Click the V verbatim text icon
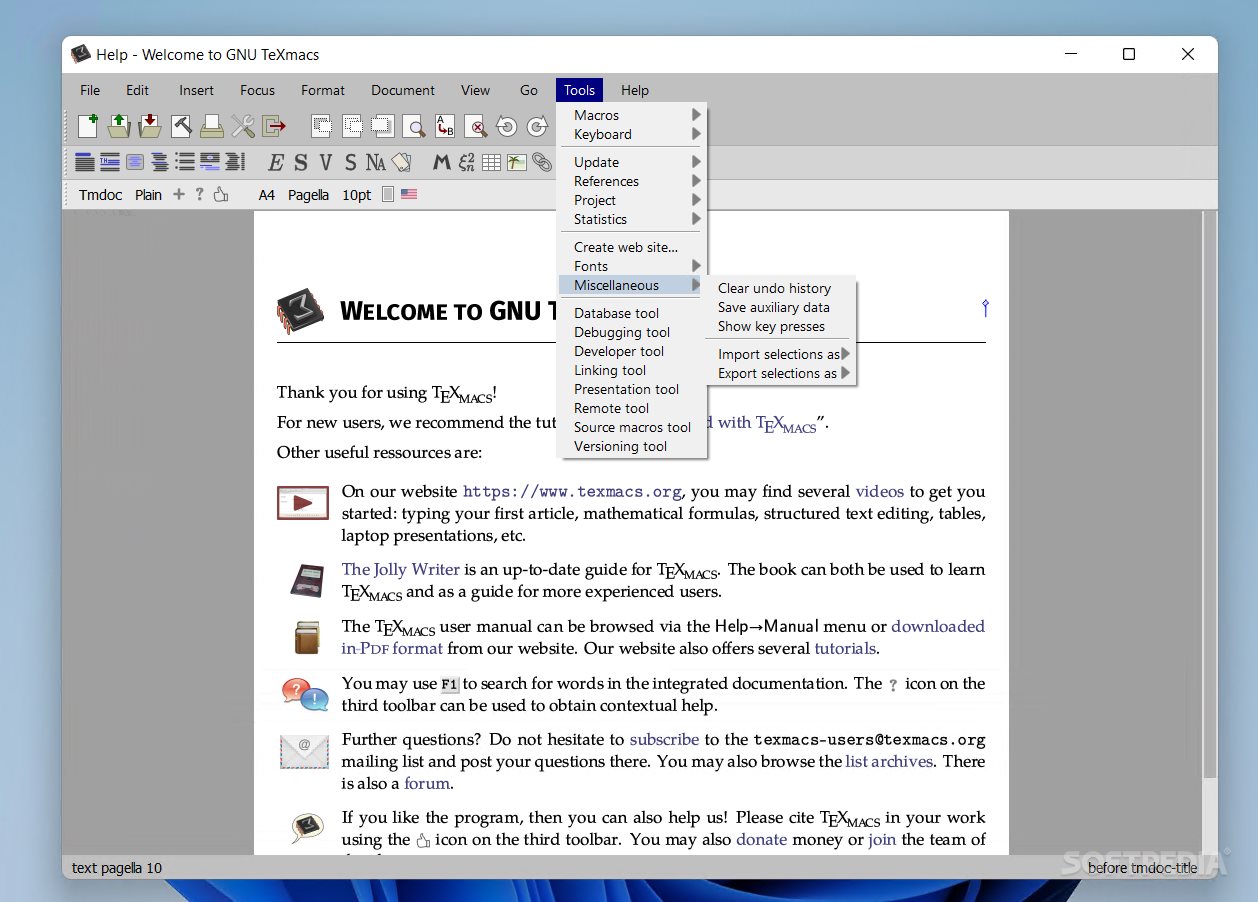 tap(326, 162)
